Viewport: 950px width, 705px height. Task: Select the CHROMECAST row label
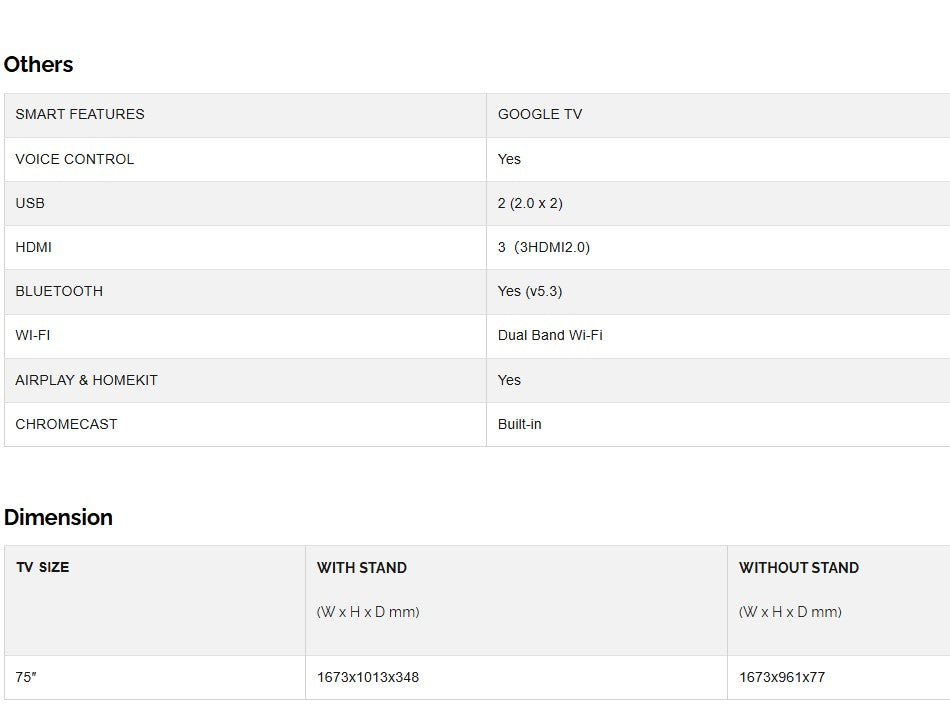(x=66, y=424)
